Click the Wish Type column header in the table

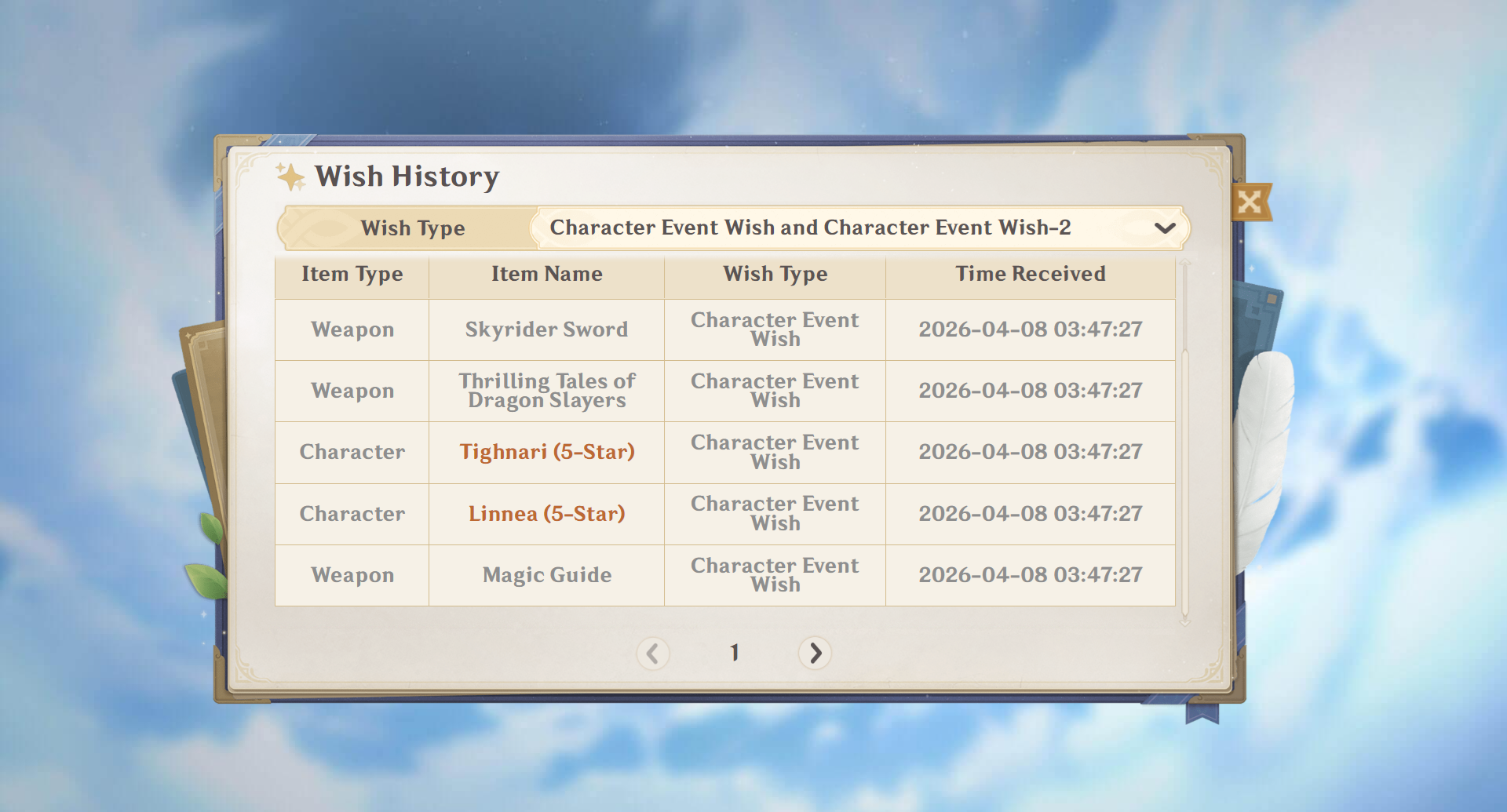pyautogui.click(x=775, y=274)
